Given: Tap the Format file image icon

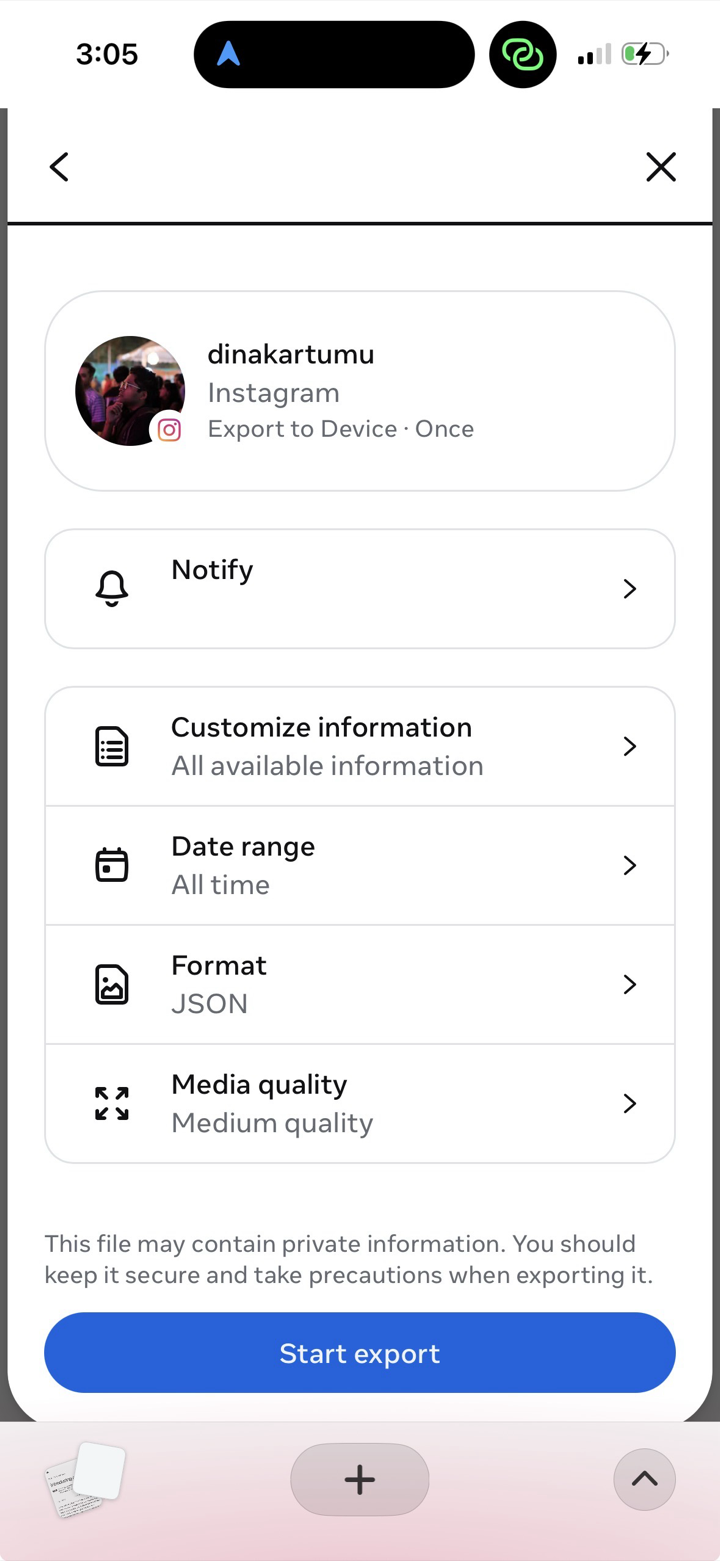Looking at the screenshot, I should coord(112,985).
